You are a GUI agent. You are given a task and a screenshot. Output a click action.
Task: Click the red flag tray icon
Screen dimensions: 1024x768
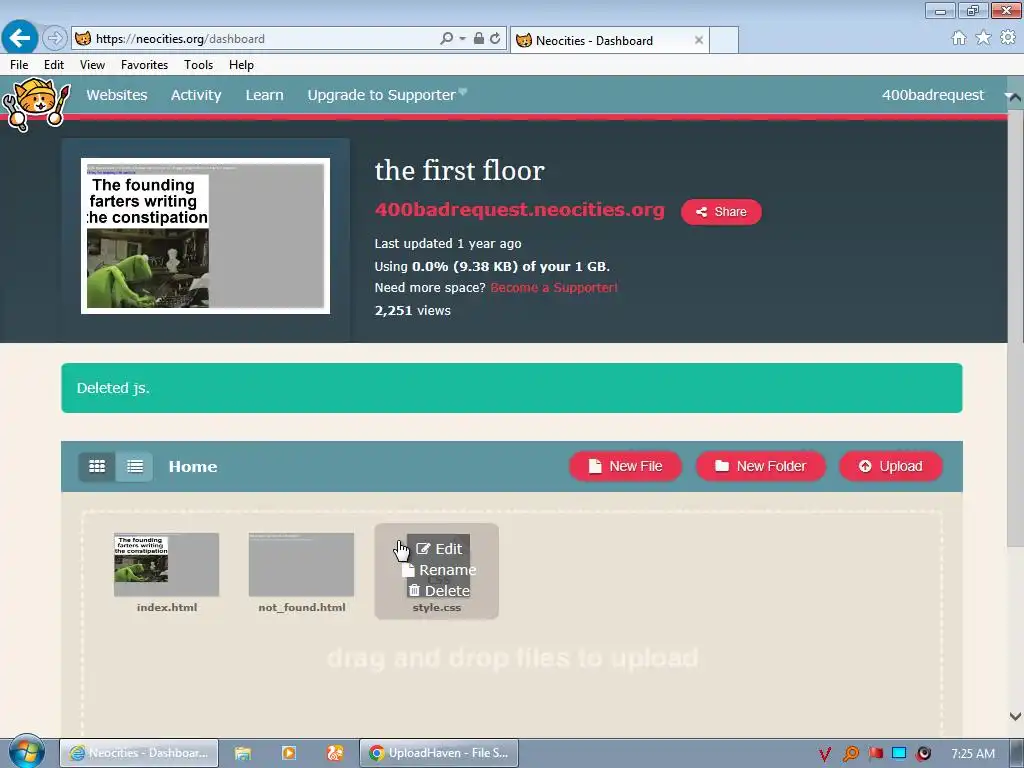[x=875, y=754]
